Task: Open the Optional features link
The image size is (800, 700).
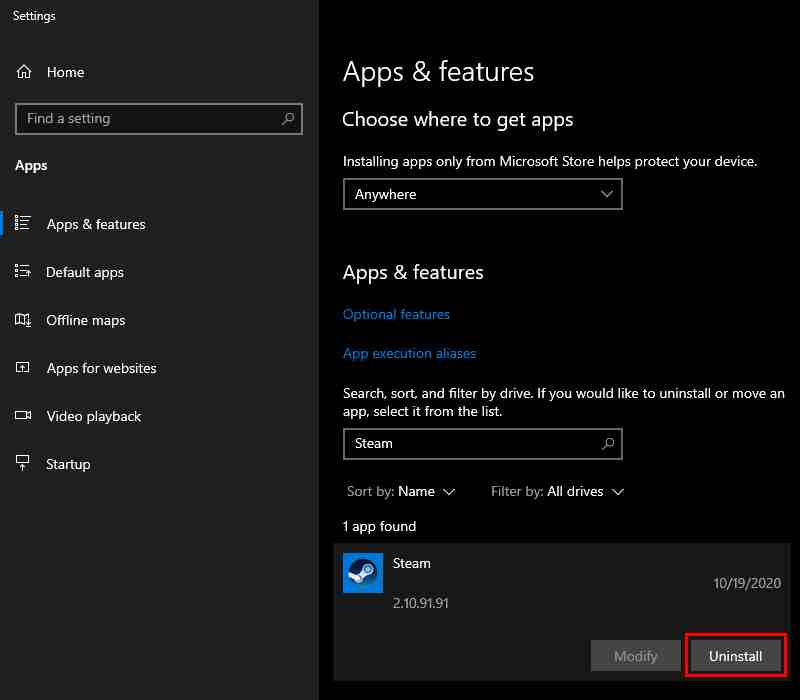Action: 396,314
